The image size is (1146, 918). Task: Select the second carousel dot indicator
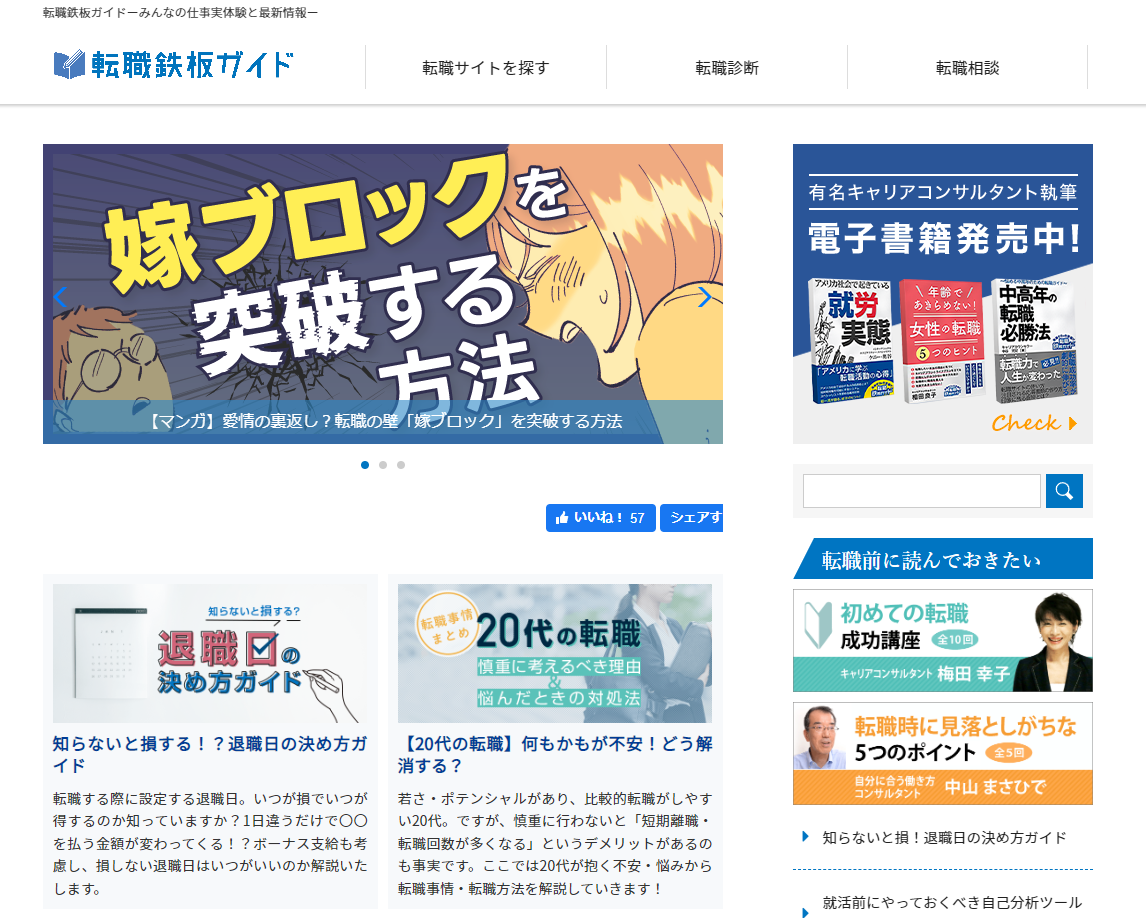pyautogui.click(x=383, y=465)
